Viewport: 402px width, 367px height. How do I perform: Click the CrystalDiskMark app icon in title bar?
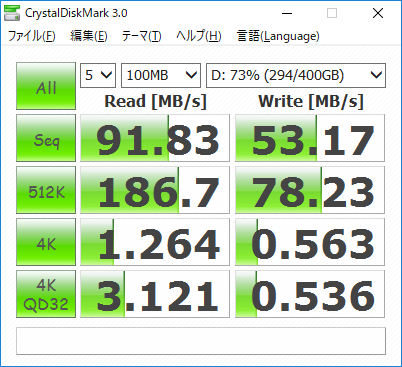point(12,13)
